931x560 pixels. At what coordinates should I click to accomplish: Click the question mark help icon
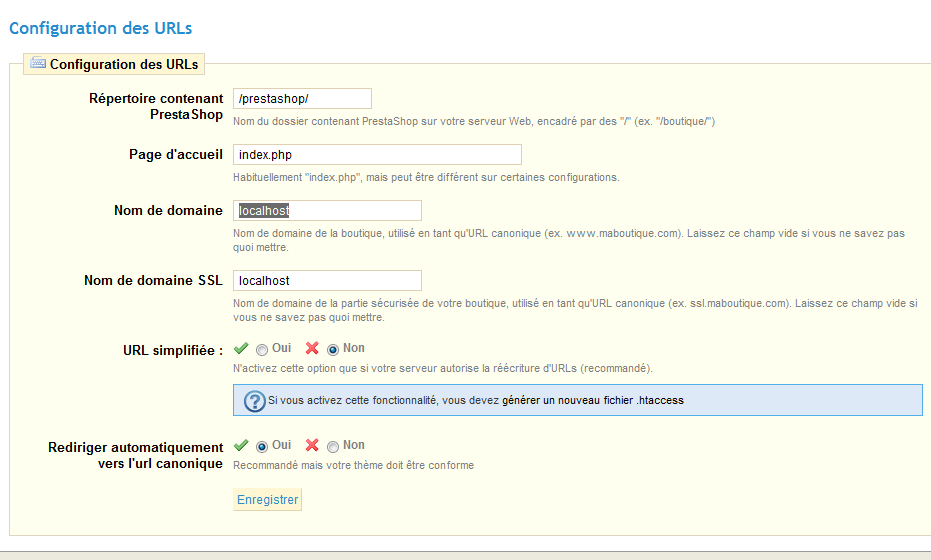(255, 401)
